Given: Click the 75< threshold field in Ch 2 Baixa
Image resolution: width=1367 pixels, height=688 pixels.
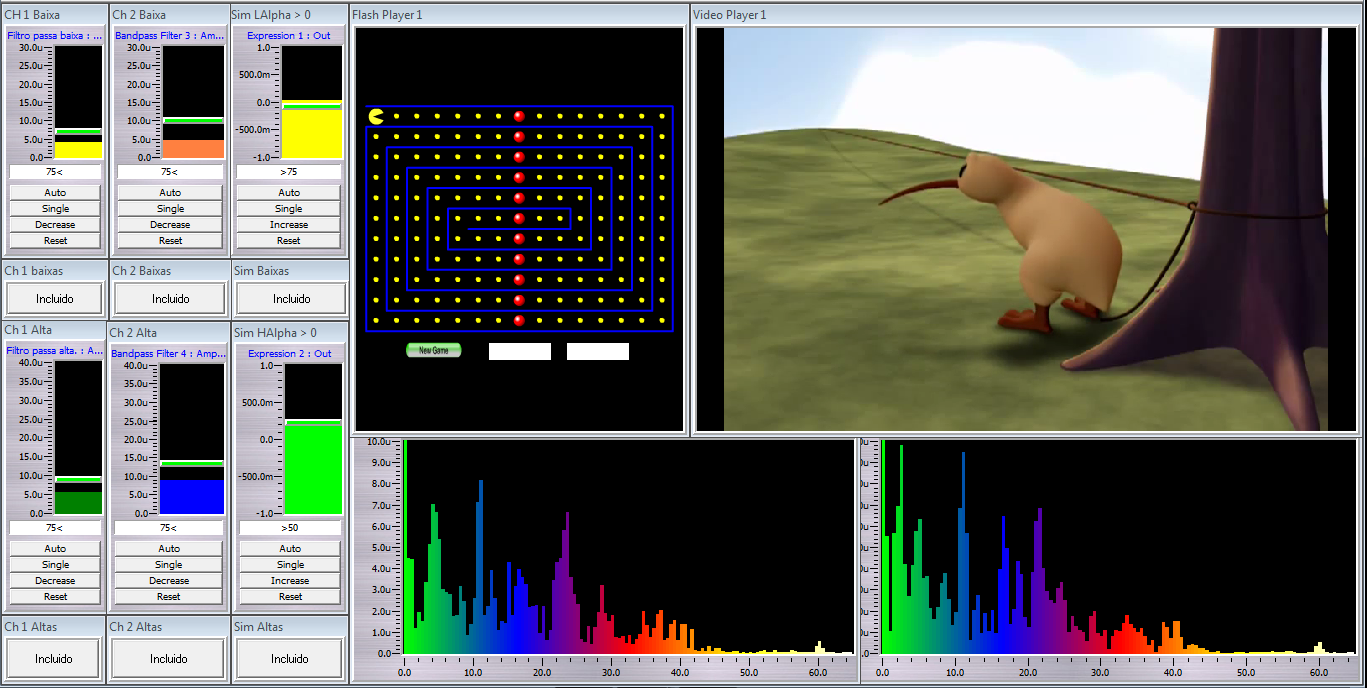Looking at the screenshot, I should tap(170, 172).
